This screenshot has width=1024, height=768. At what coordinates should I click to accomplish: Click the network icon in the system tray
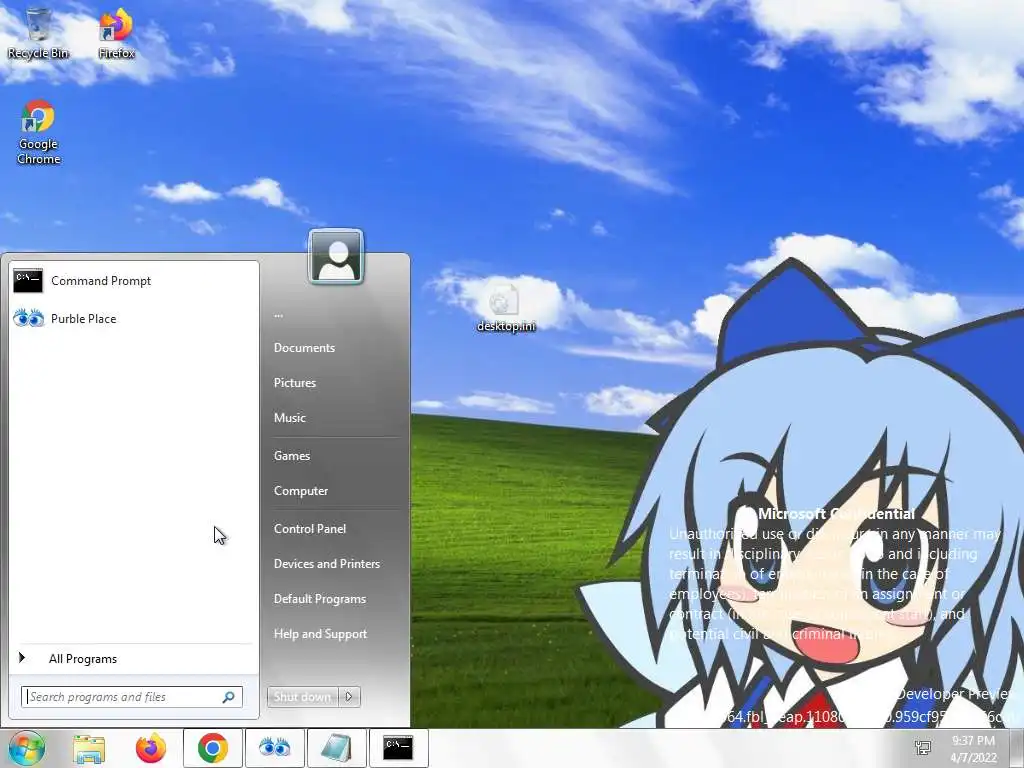[x=923, y=748]
